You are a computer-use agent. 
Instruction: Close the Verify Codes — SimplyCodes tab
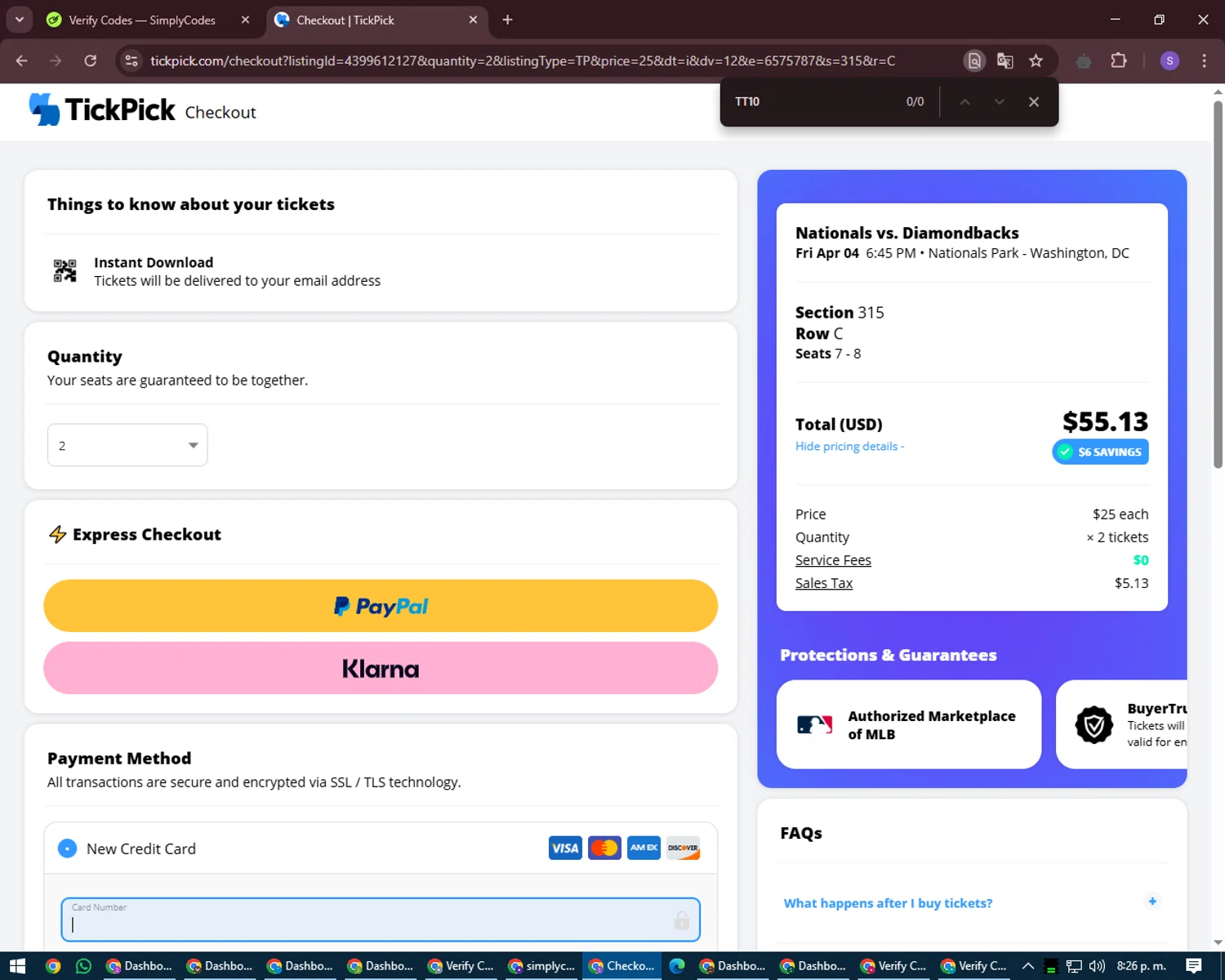click(x=245, y=20)
